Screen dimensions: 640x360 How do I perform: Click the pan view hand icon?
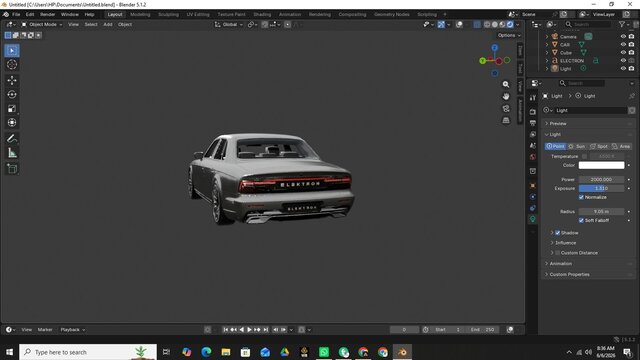pyautogui.click(x=506, y=96)
